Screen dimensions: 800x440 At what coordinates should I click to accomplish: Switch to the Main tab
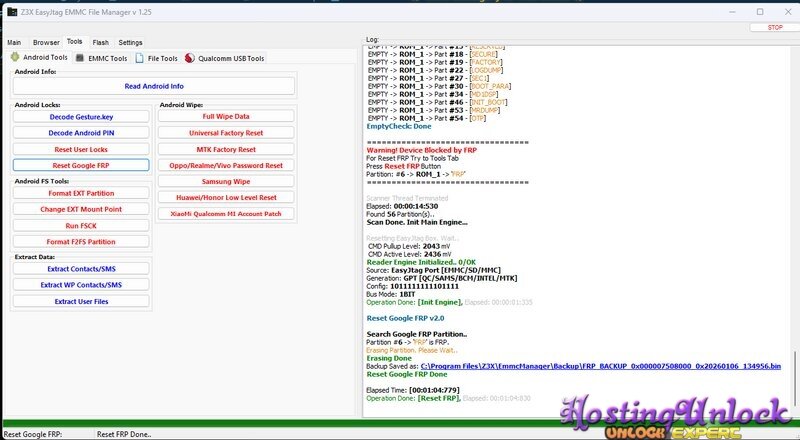point(14,43)
